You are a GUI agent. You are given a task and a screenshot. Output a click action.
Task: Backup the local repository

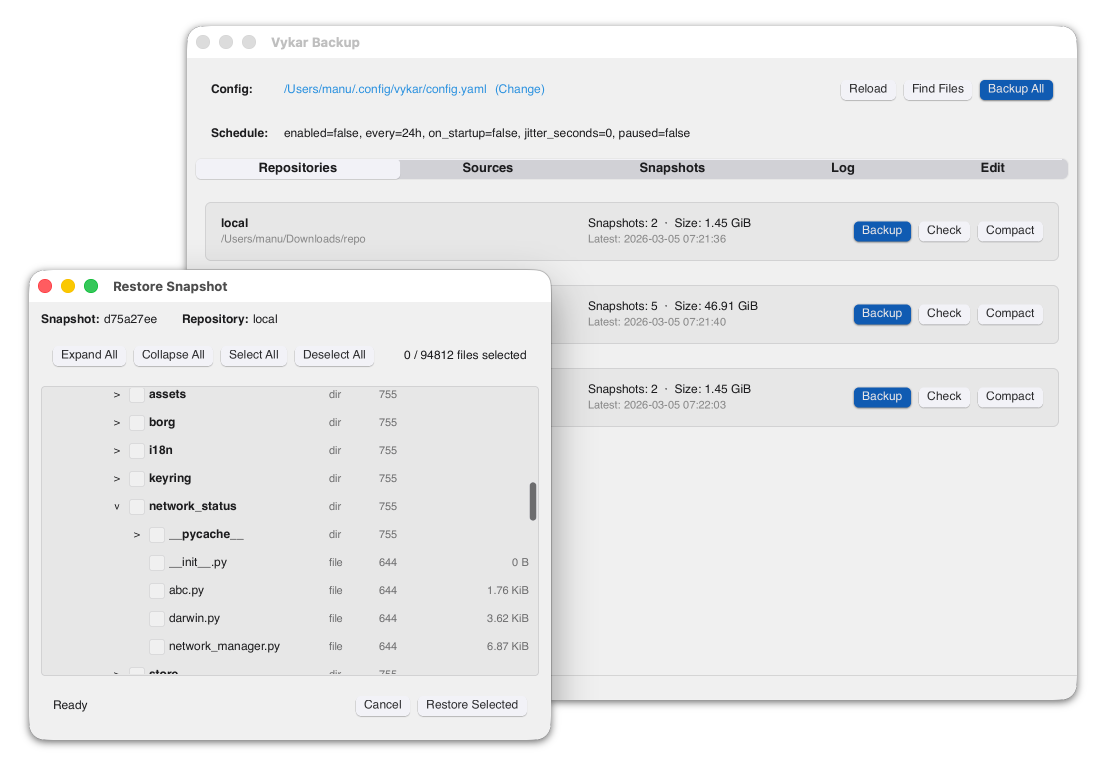[x=881, y=230]
